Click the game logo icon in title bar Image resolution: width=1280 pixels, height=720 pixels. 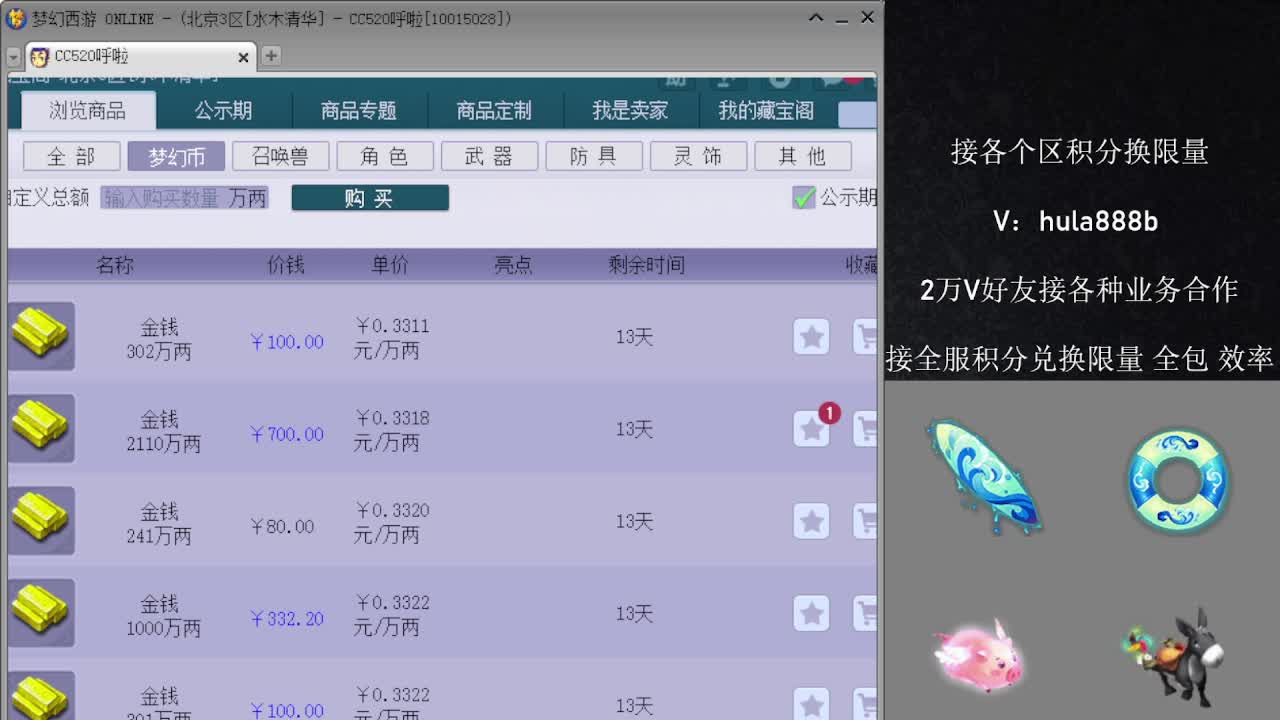pos(16,18)
